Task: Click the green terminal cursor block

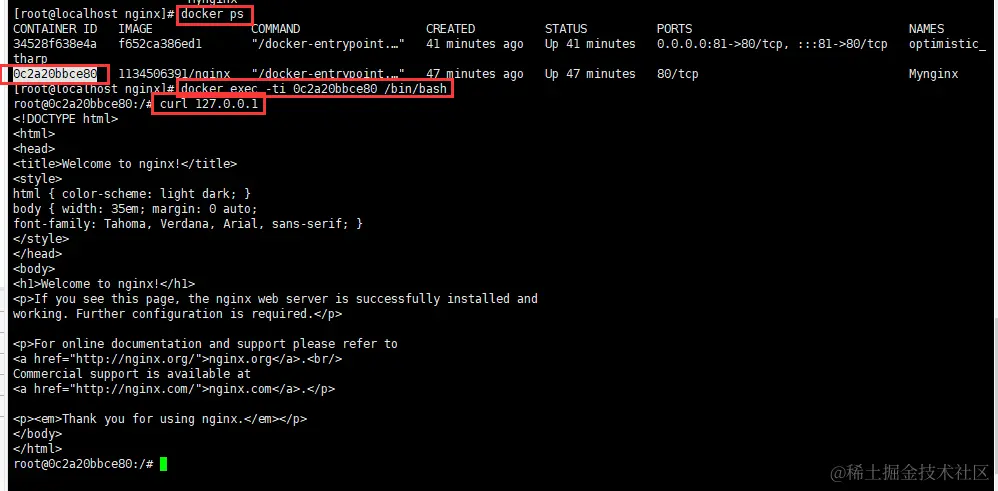Action: tap(163, 464)
